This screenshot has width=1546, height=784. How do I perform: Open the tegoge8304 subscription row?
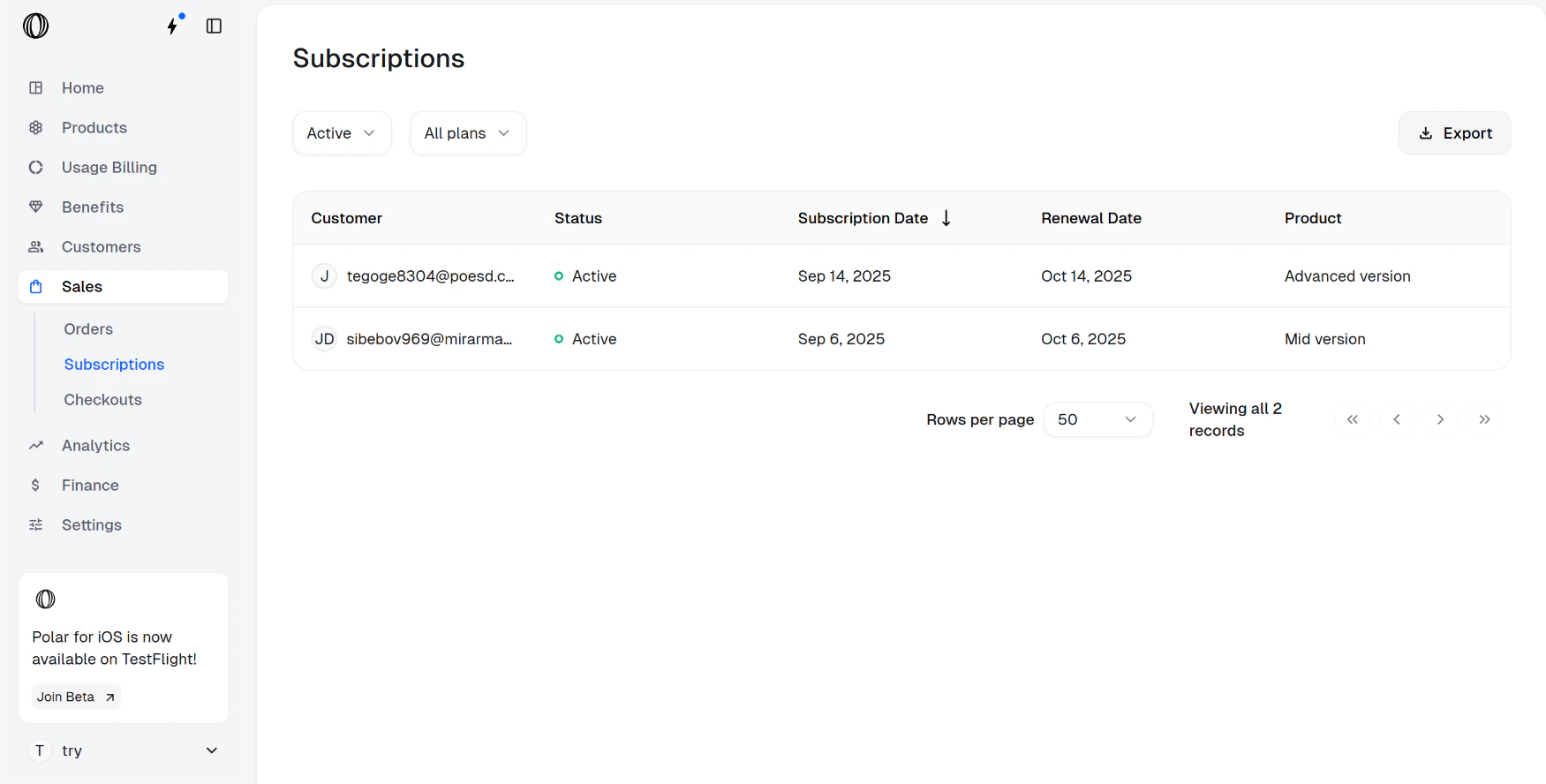pos(901,276)
